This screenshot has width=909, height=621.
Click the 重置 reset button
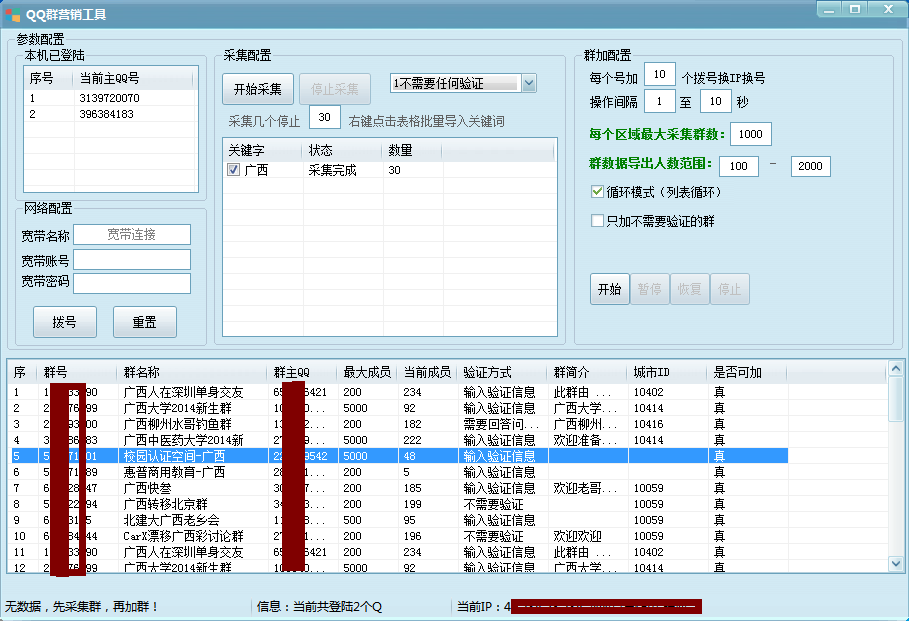tap(144, 322)
